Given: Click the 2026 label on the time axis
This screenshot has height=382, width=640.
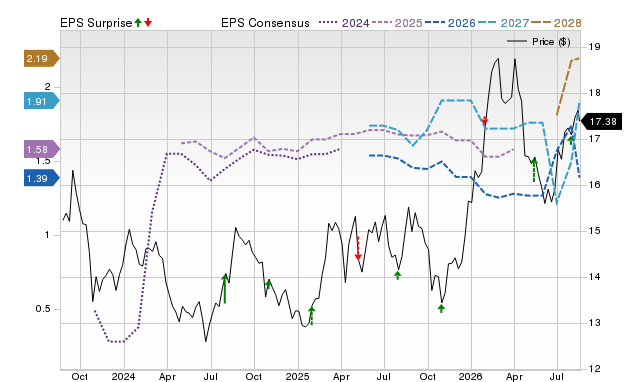Looking at the screenshot, I should point(470,376).
